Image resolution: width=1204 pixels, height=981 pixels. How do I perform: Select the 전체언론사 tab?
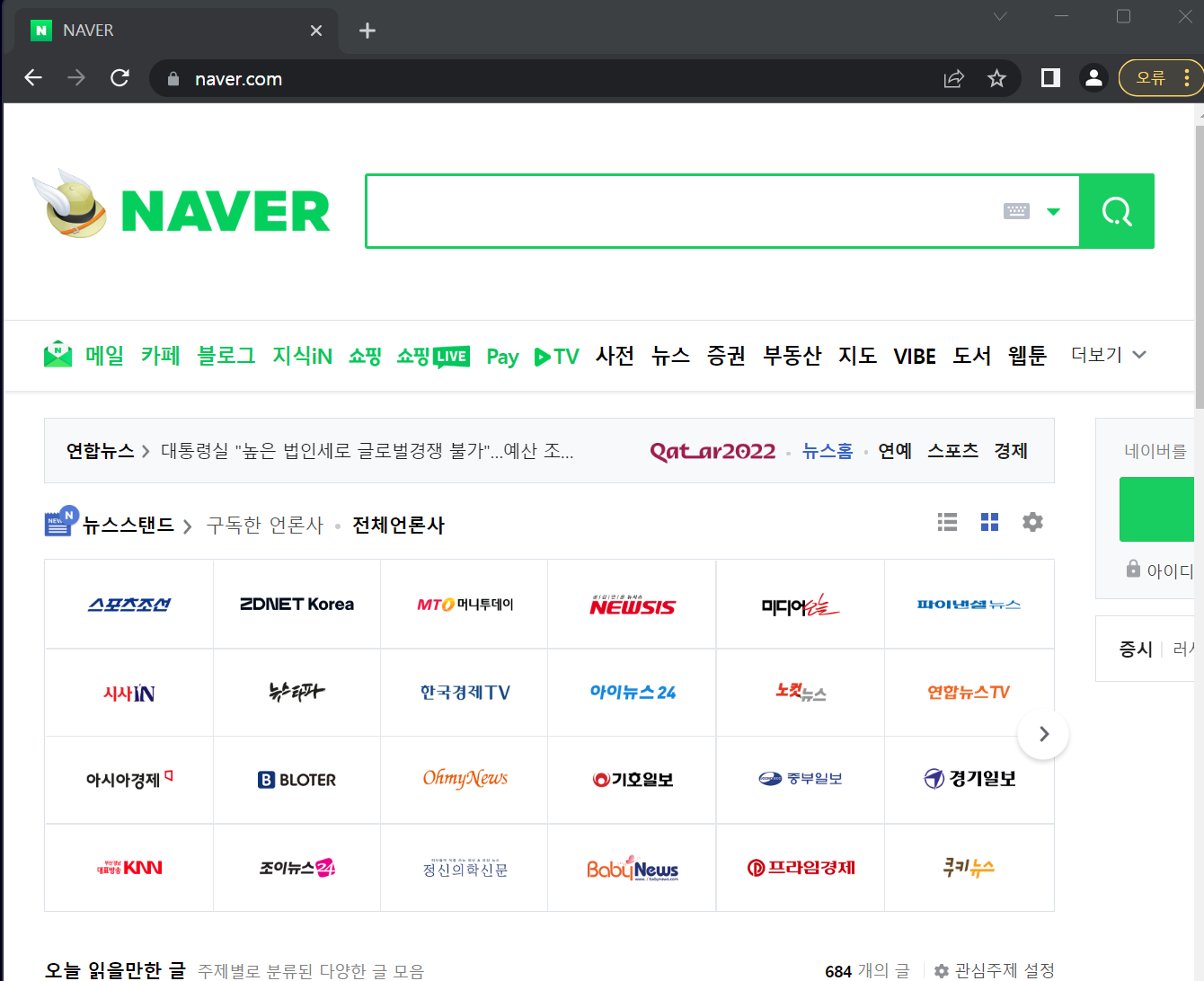click(399, 525)
